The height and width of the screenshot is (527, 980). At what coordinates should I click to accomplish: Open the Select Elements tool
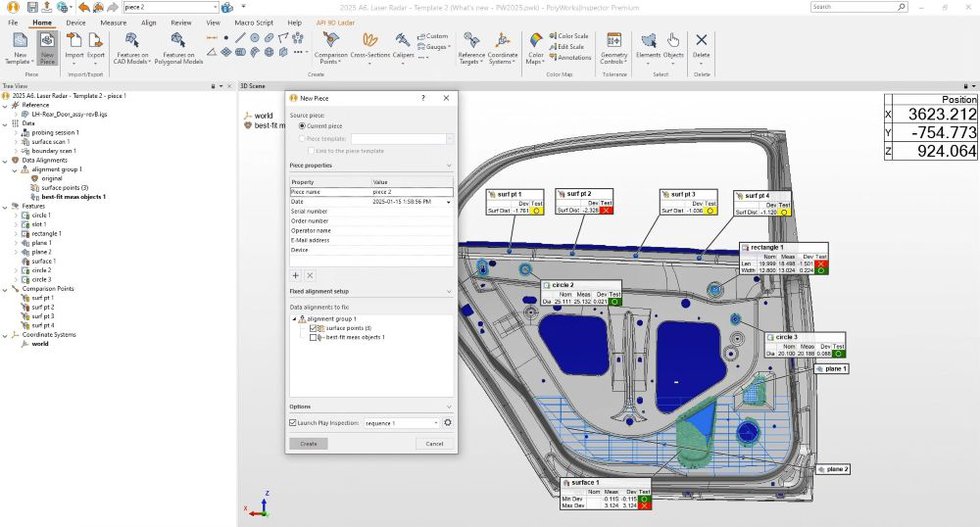tap(648, 48)
